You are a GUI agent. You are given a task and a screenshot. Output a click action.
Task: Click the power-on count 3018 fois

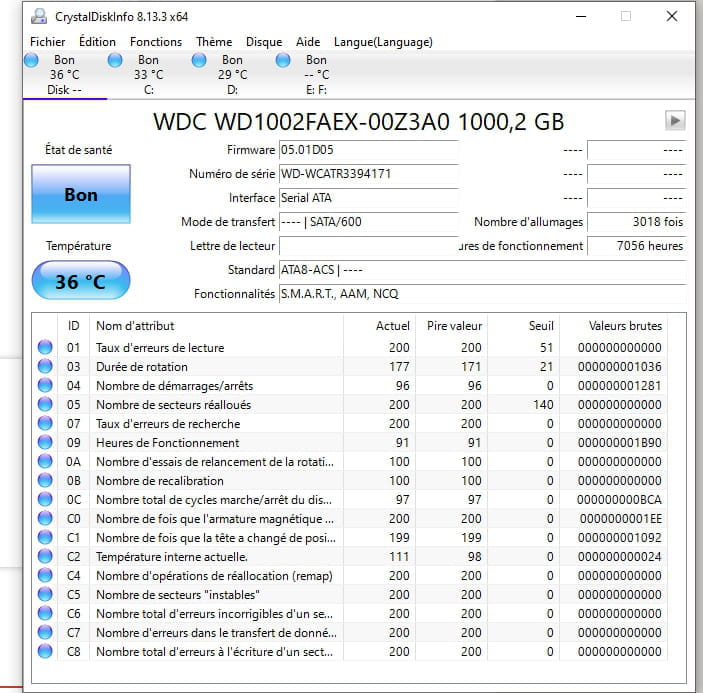[x=637, y=222]
